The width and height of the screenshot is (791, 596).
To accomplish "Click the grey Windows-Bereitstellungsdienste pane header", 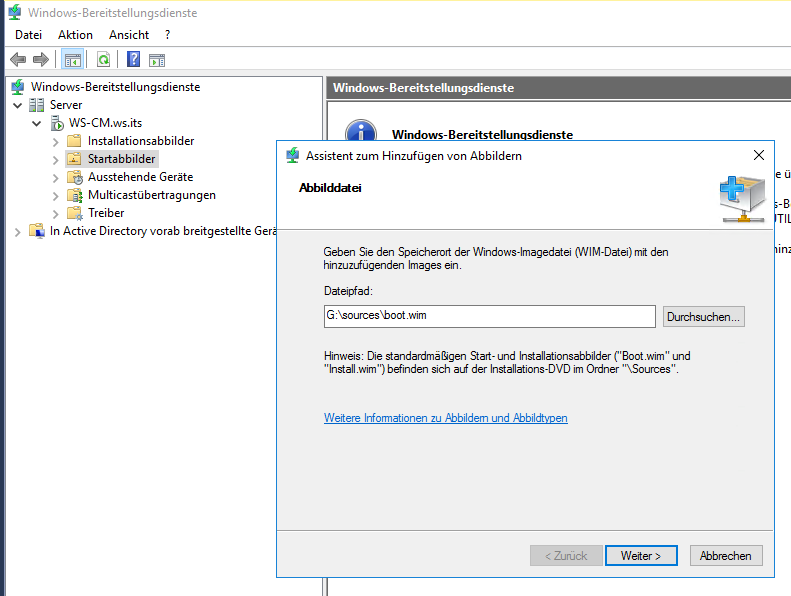I will point(558,88).
